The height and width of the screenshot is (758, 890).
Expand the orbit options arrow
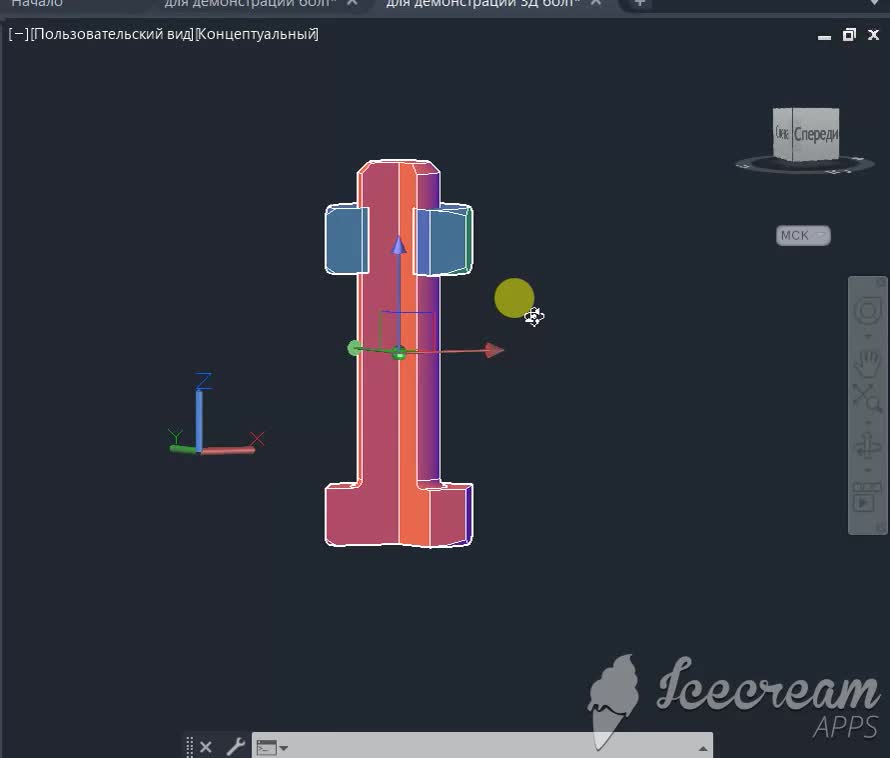[x=867, y=470]
